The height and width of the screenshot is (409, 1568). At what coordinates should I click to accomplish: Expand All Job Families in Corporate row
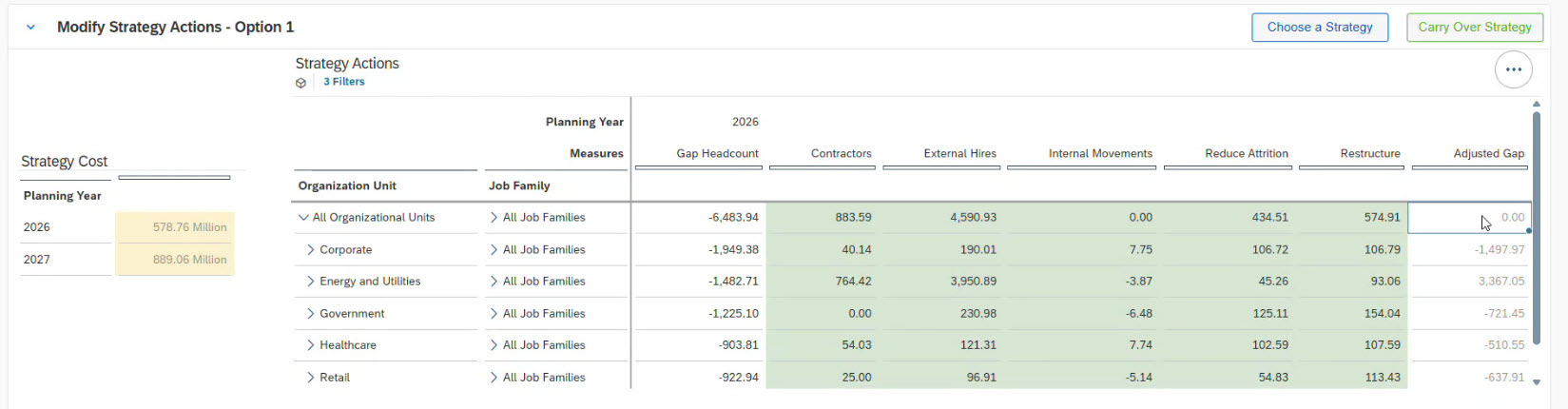(494, 250)
